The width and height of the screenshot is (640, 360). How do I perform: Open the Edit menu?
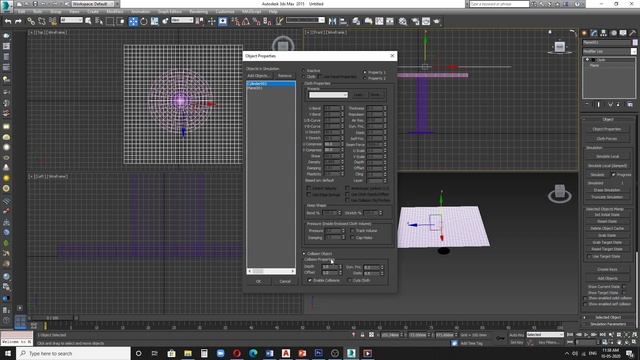pos(22,12)
